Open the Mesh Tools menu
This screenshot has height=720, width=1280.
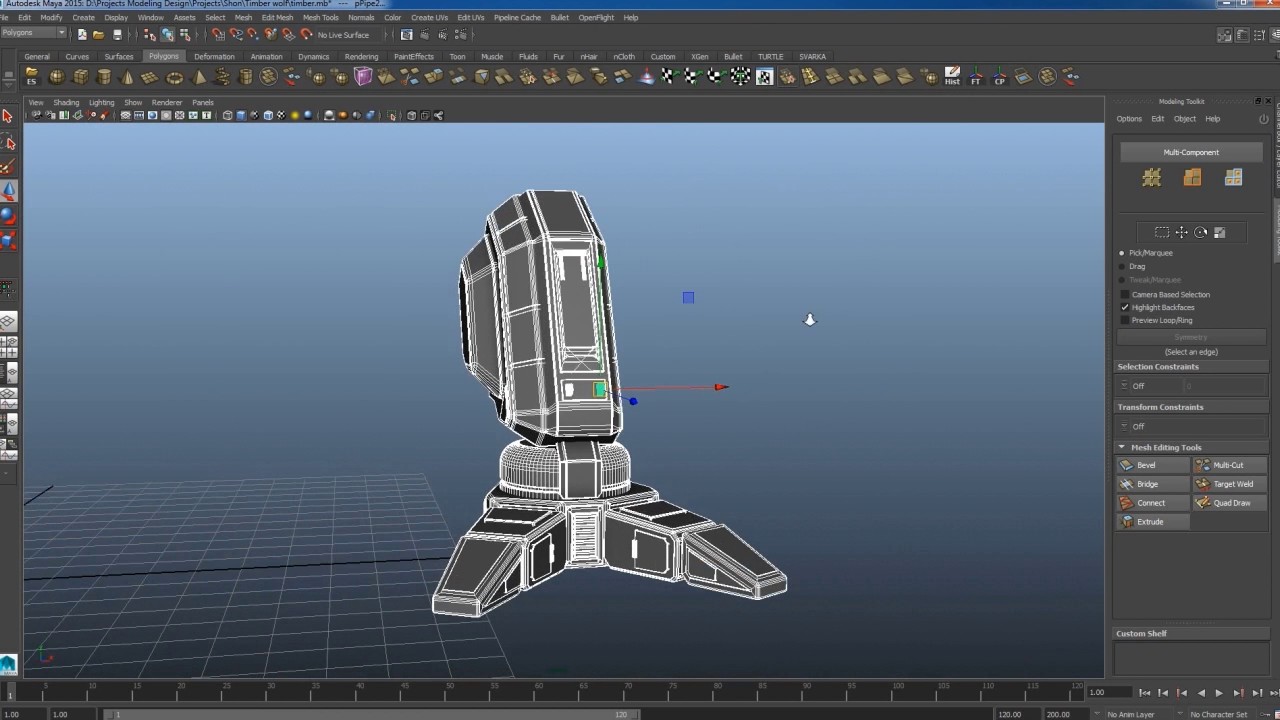[320, 17]
